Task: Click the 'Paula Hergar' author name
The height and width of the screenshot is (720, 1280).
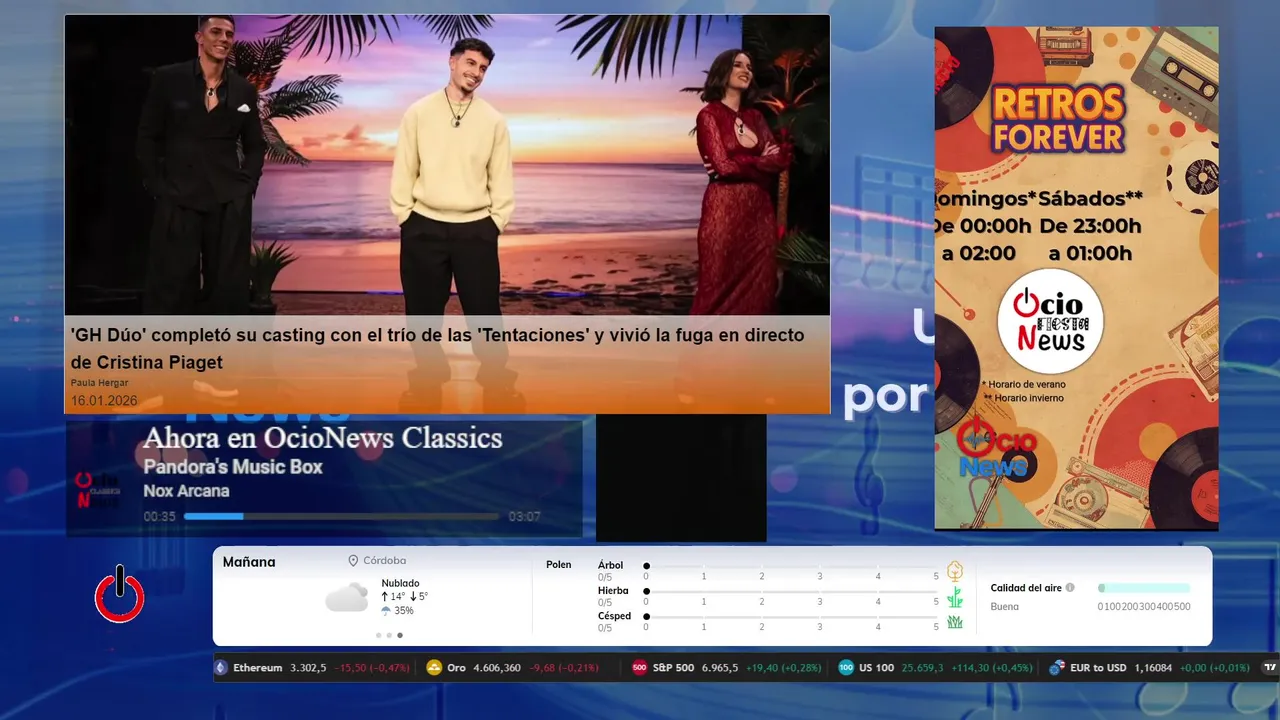Action: coord(99,383)
